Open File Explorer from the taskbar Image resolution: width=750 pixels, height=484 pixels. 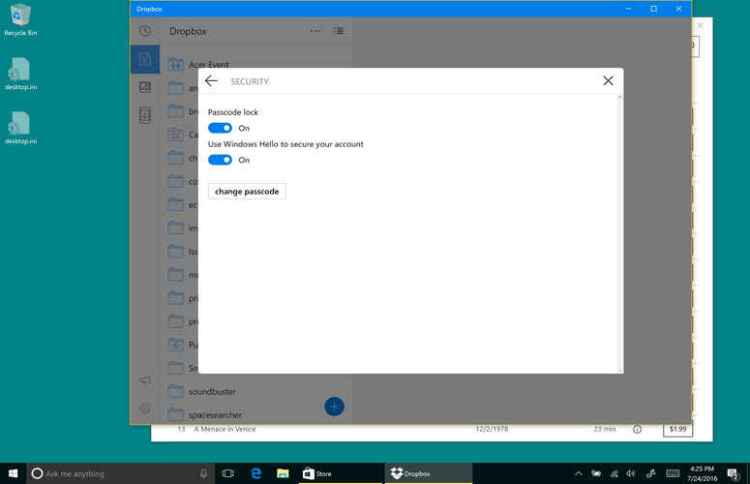283,473
